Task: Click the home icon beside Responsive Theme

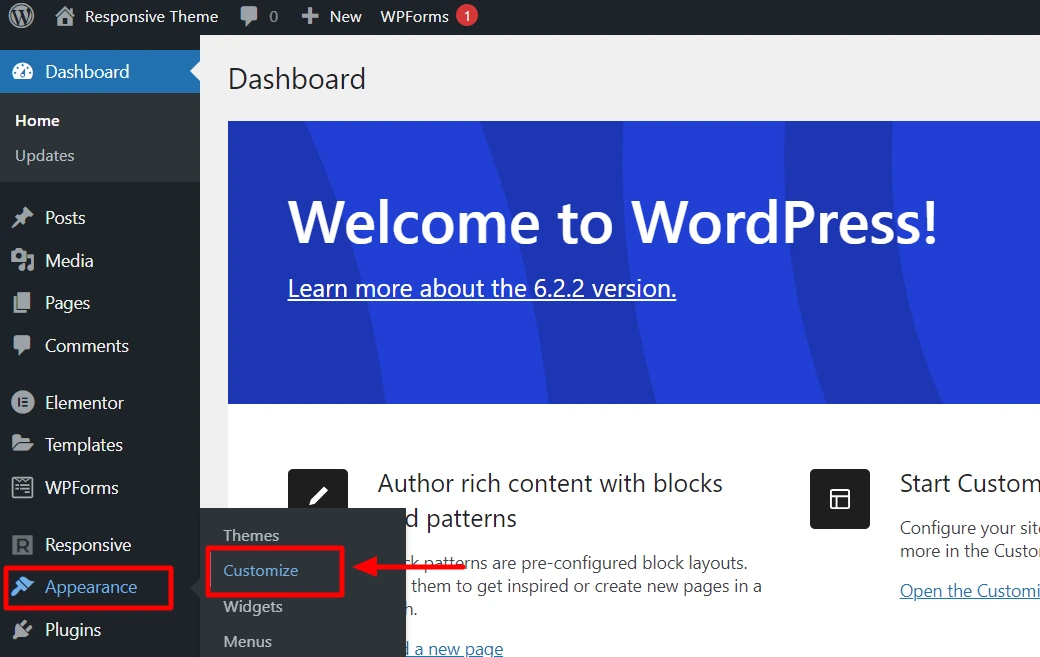Action: point(64,16)
